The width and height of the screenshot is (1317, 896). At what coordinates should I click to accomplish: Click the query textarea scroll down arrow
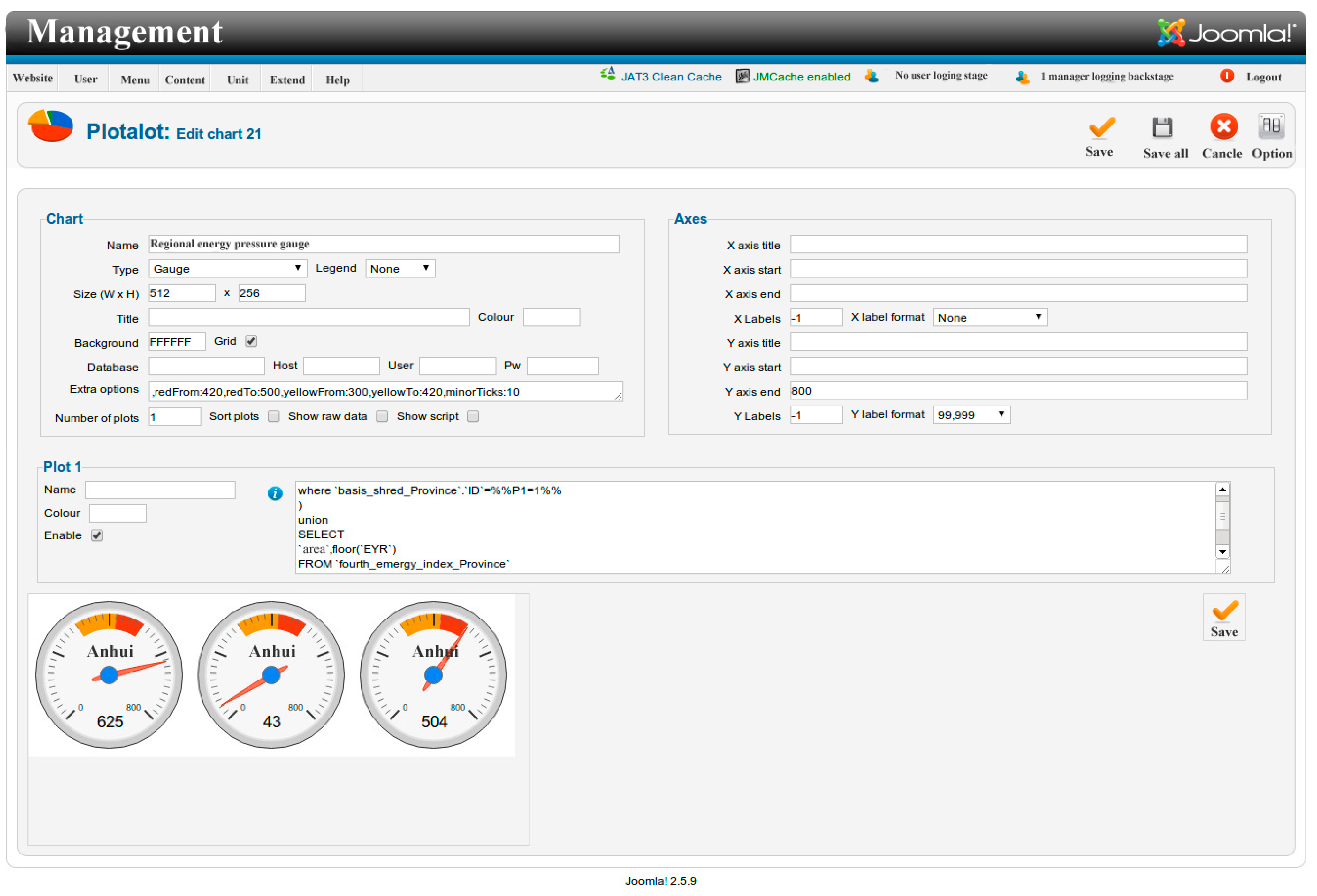tap(1222, 551)
